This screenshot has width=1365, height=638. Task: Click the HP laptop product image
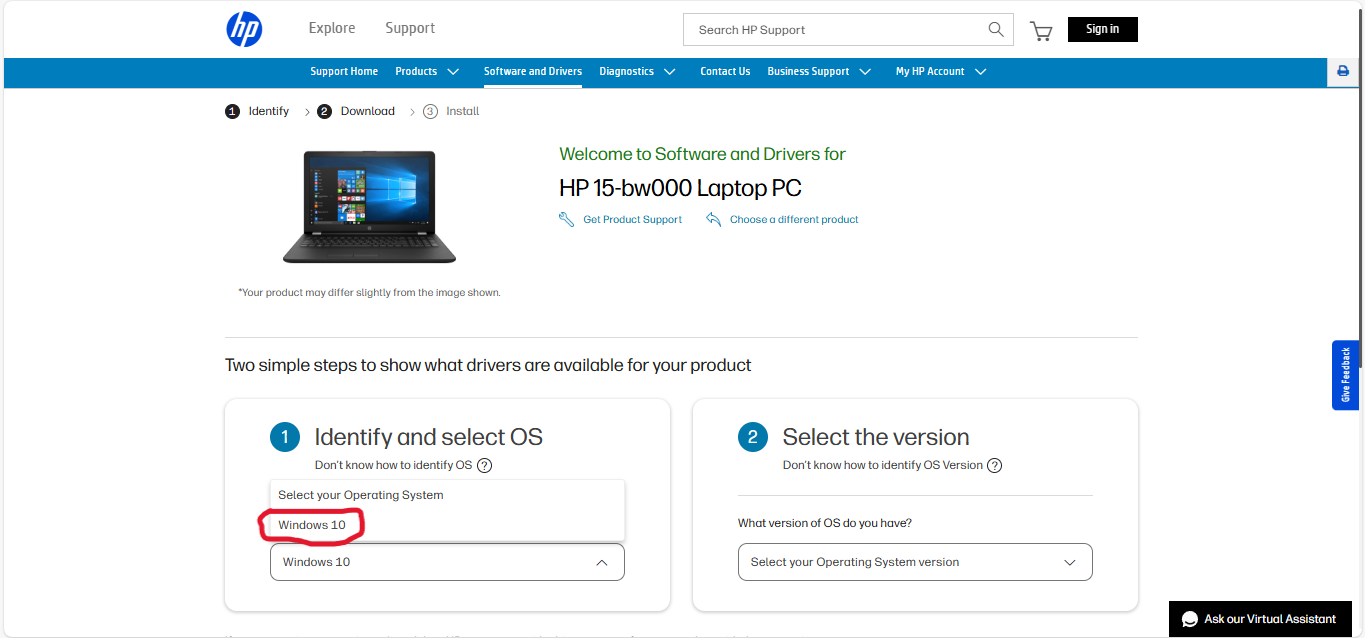[369, 207]
